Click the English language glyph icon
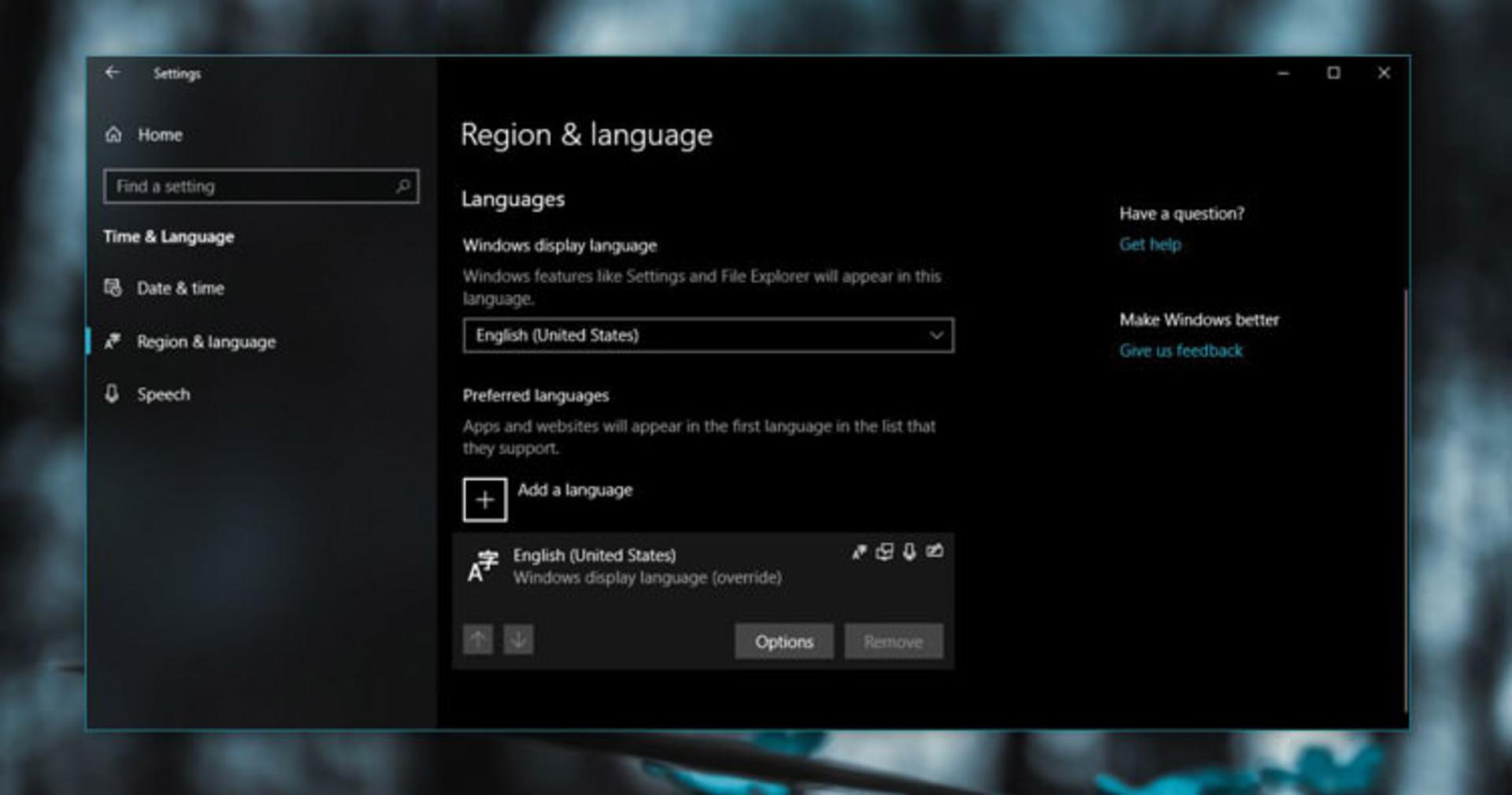This screenshot has width=1512, height=795. 484,566
